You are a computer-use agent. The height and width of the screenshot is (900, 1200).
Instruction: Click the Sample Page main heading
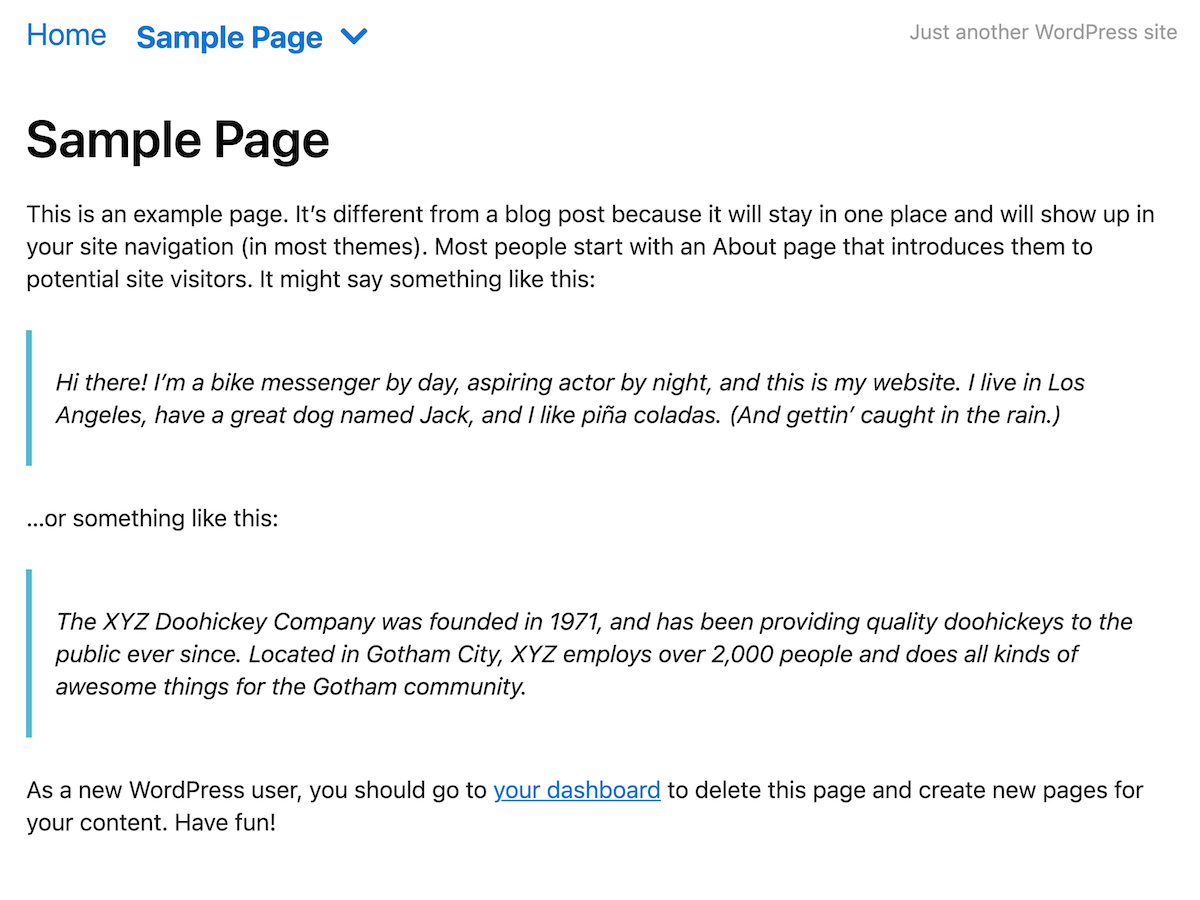pyautogui.click(x=178, y=140)
